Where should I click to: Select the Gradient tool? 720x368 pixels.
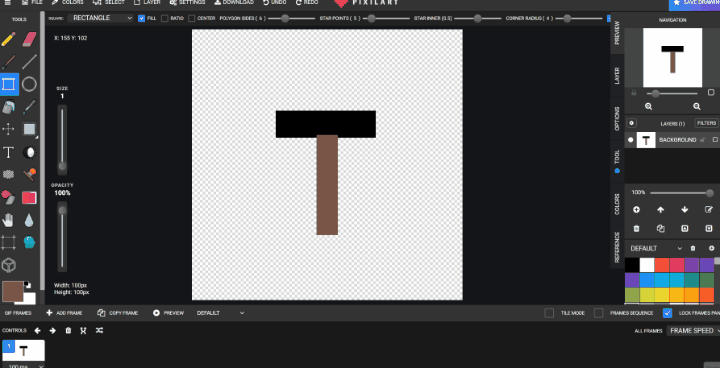coord(29,198)
